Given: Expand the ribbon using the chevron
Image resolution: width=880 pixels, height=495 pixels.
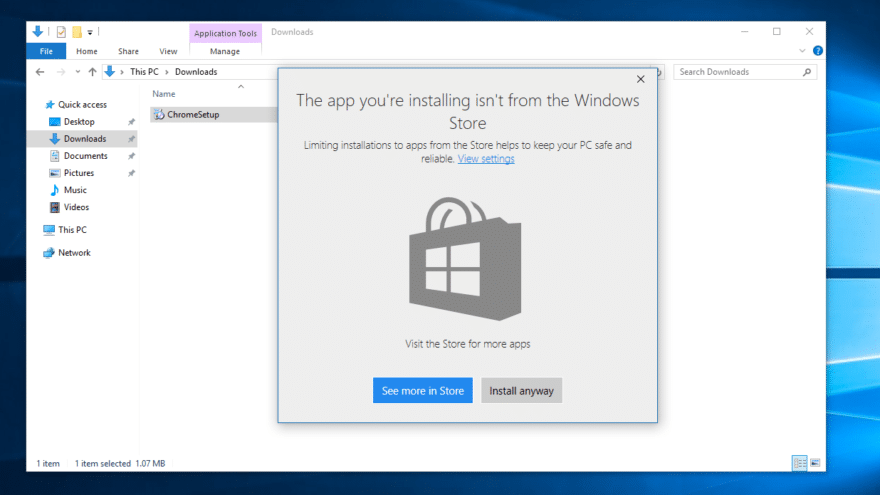Looking at the screenshot, I should pyautogui.click(x=802, y=51).
